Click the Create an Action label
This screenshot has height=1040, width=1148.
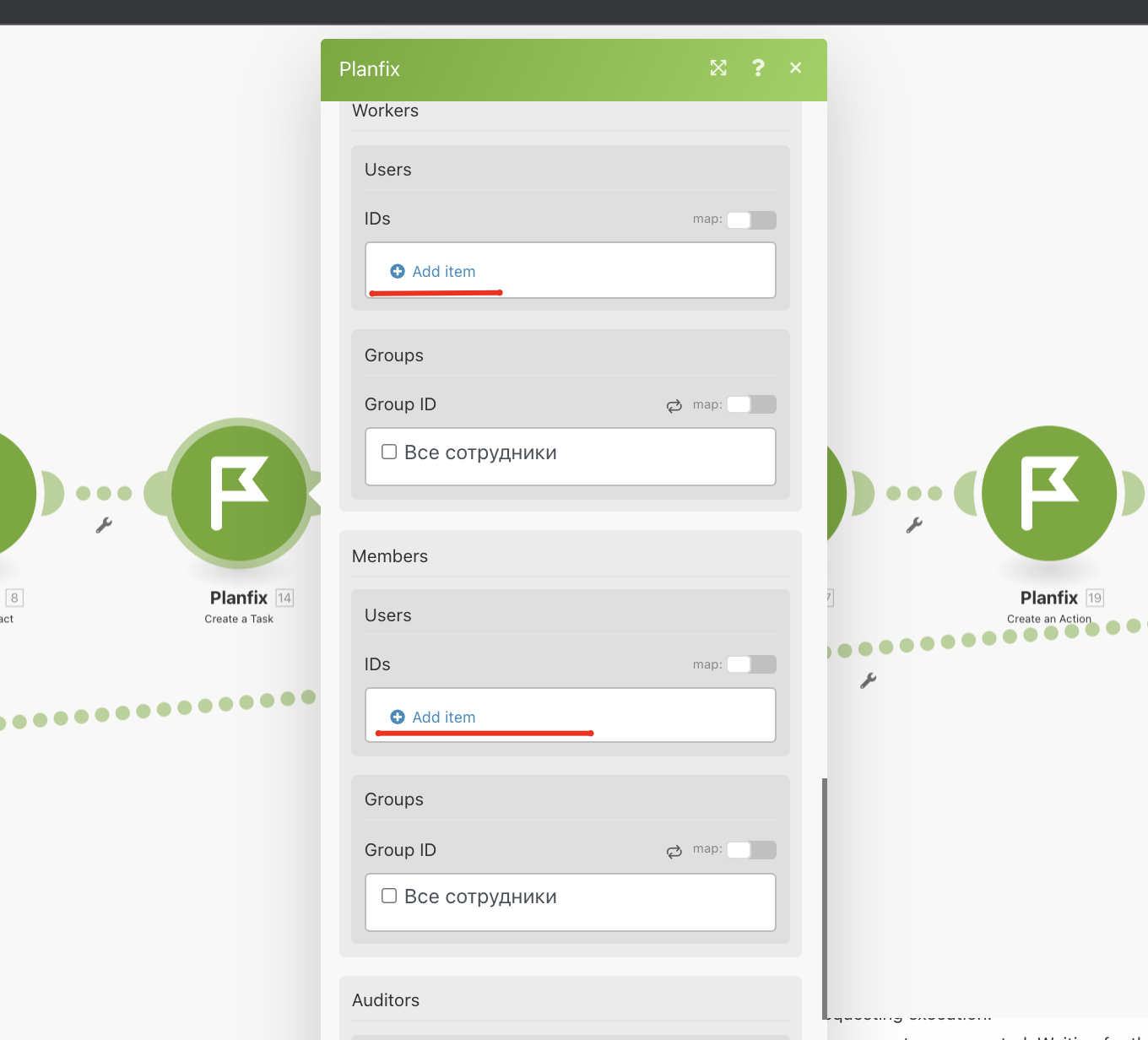1049,619
